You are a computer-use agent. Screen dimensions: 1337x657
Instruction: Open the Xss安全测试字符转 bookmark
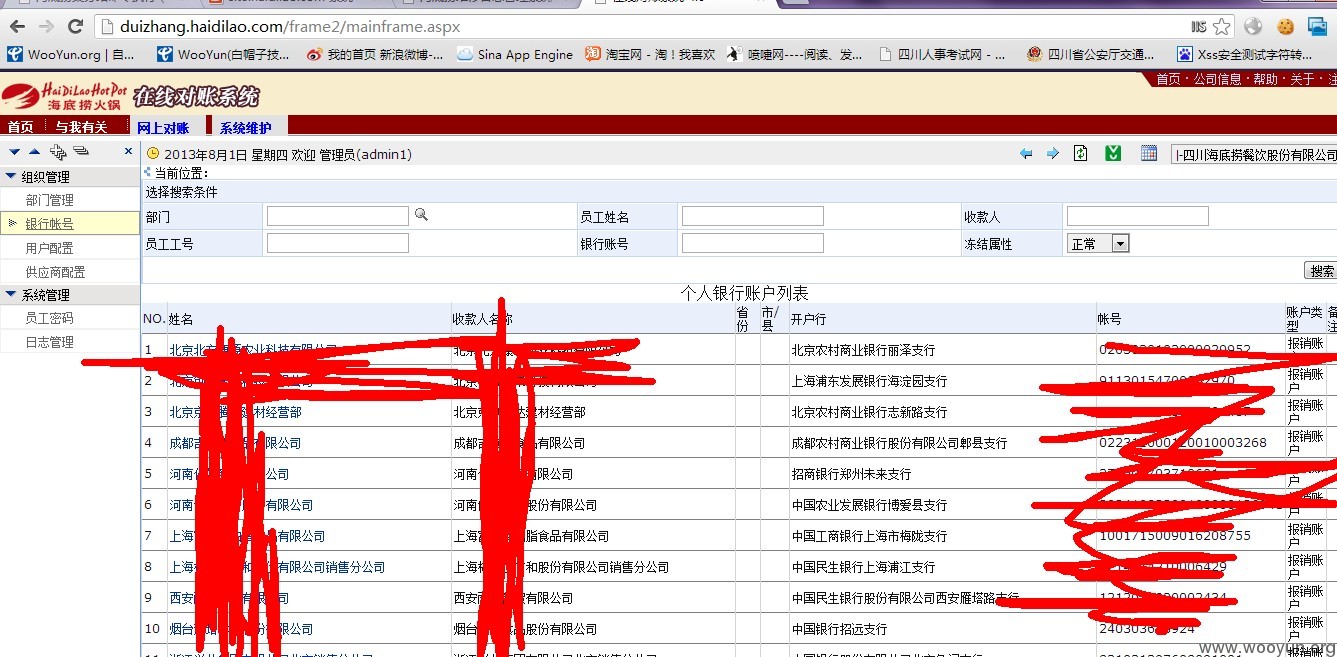point(1245,55)
